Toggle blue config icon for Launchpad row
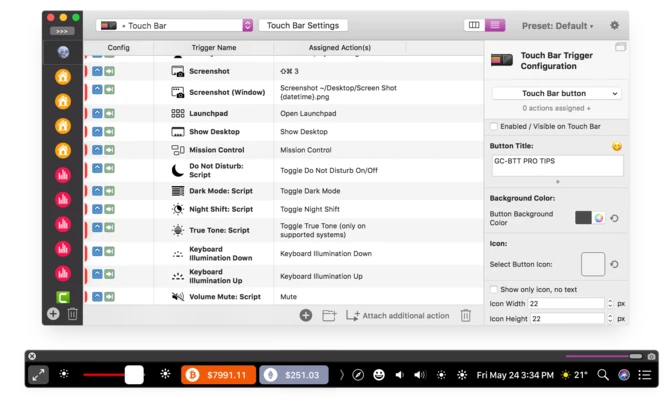The height and width of the screenshot is (400, 672). click(97, 113)
